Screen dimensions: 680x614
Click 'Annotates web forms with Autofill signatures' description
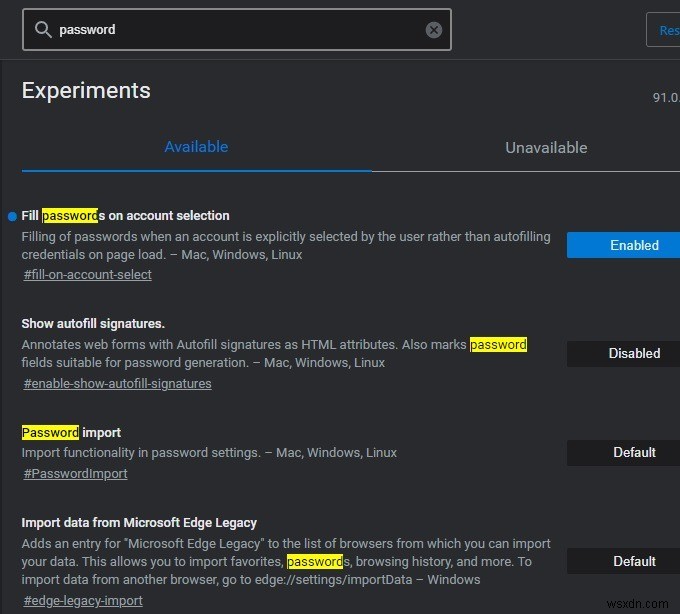click(275, 353)
